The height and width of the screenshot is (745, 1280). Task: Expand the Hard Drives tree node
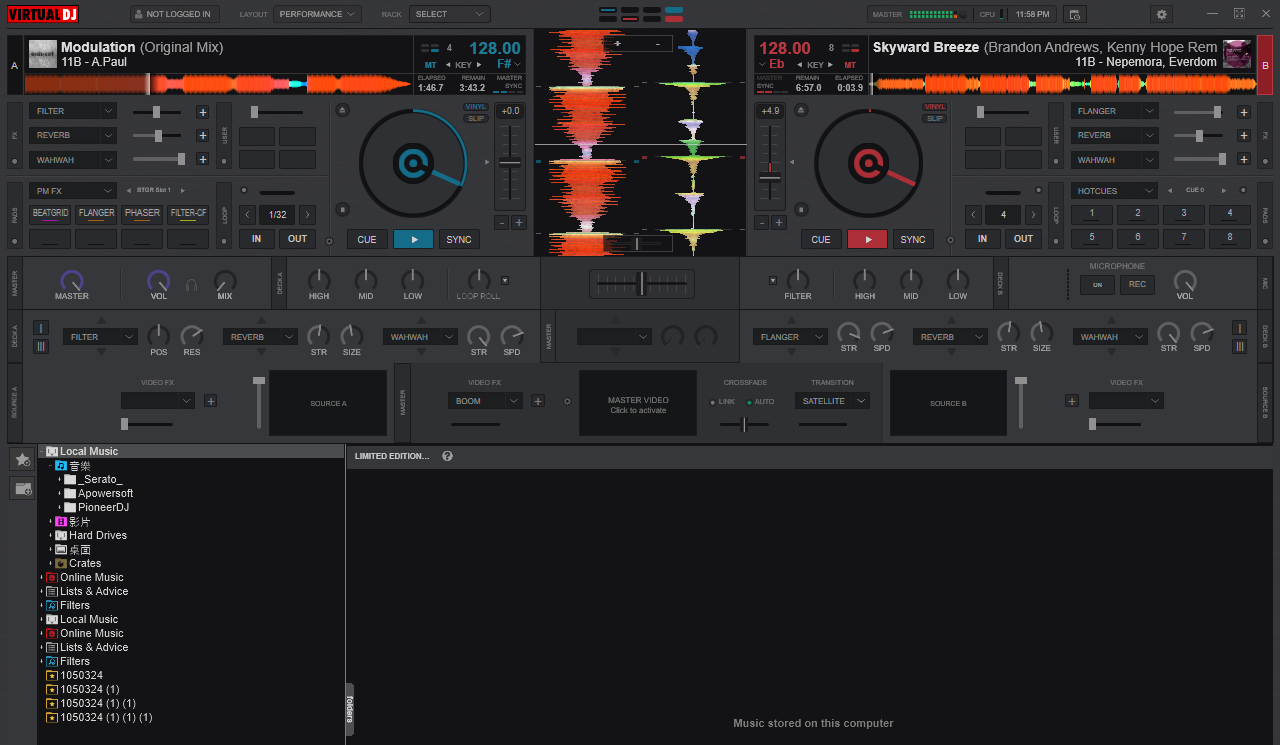pos(51,536)
